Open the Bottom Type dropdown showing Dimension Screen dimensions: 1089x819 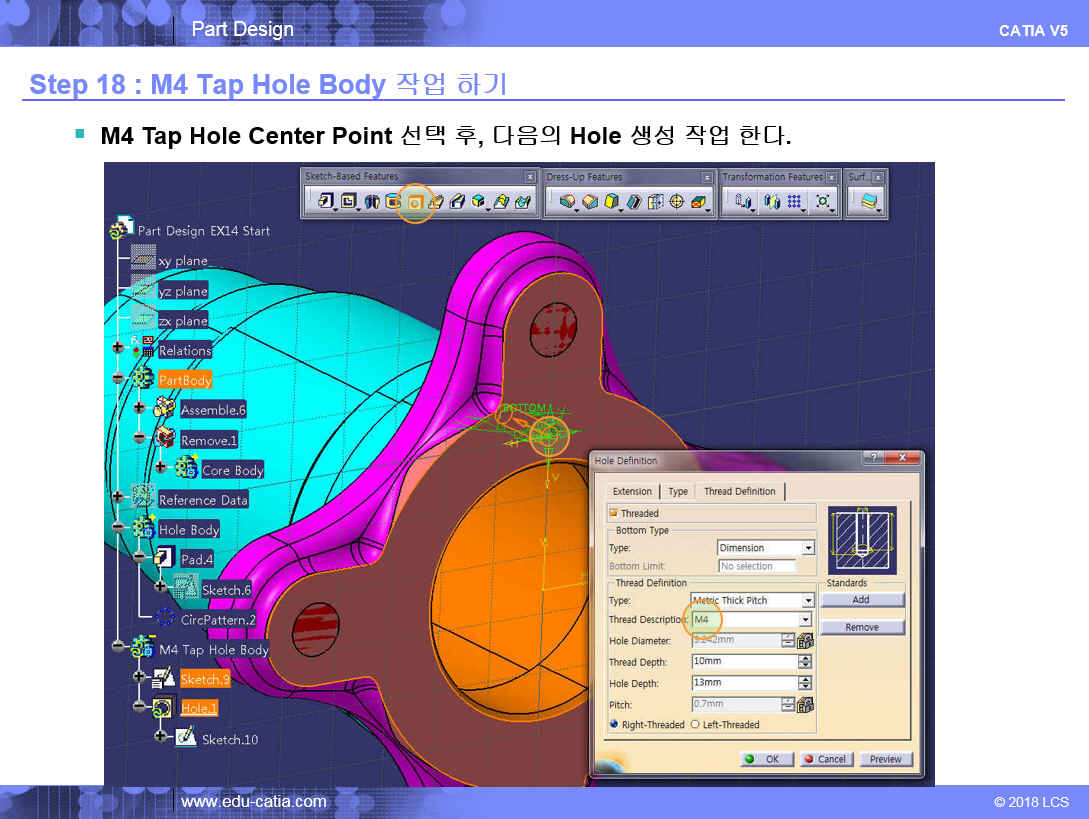808,548
